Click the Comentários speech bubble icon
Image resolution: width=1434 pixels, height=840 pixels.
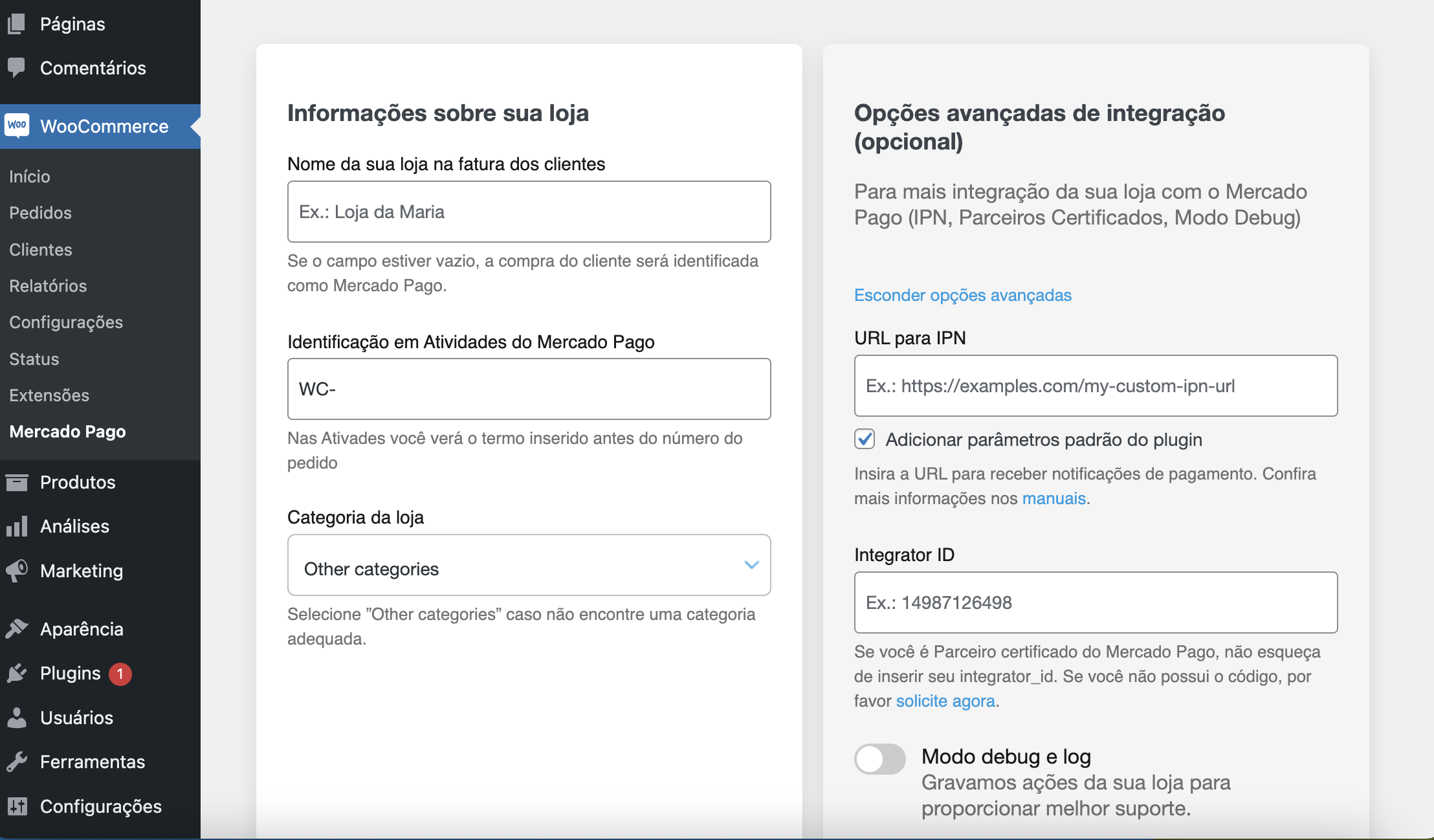[16, 67]
